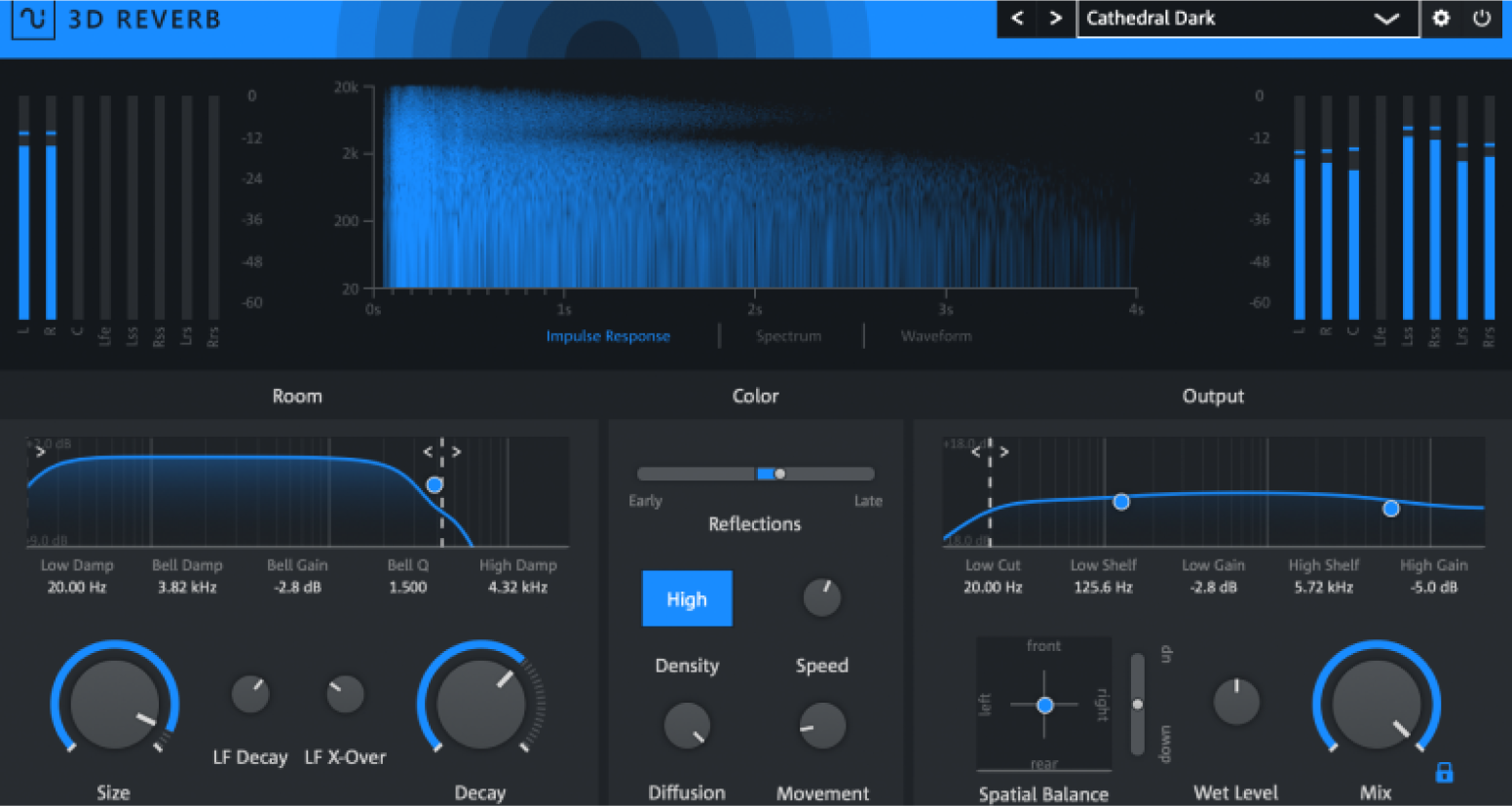The width and height of the screenshot is (1512, 806).
Task: Open settings gear icon
Action: pos(1441,19)
